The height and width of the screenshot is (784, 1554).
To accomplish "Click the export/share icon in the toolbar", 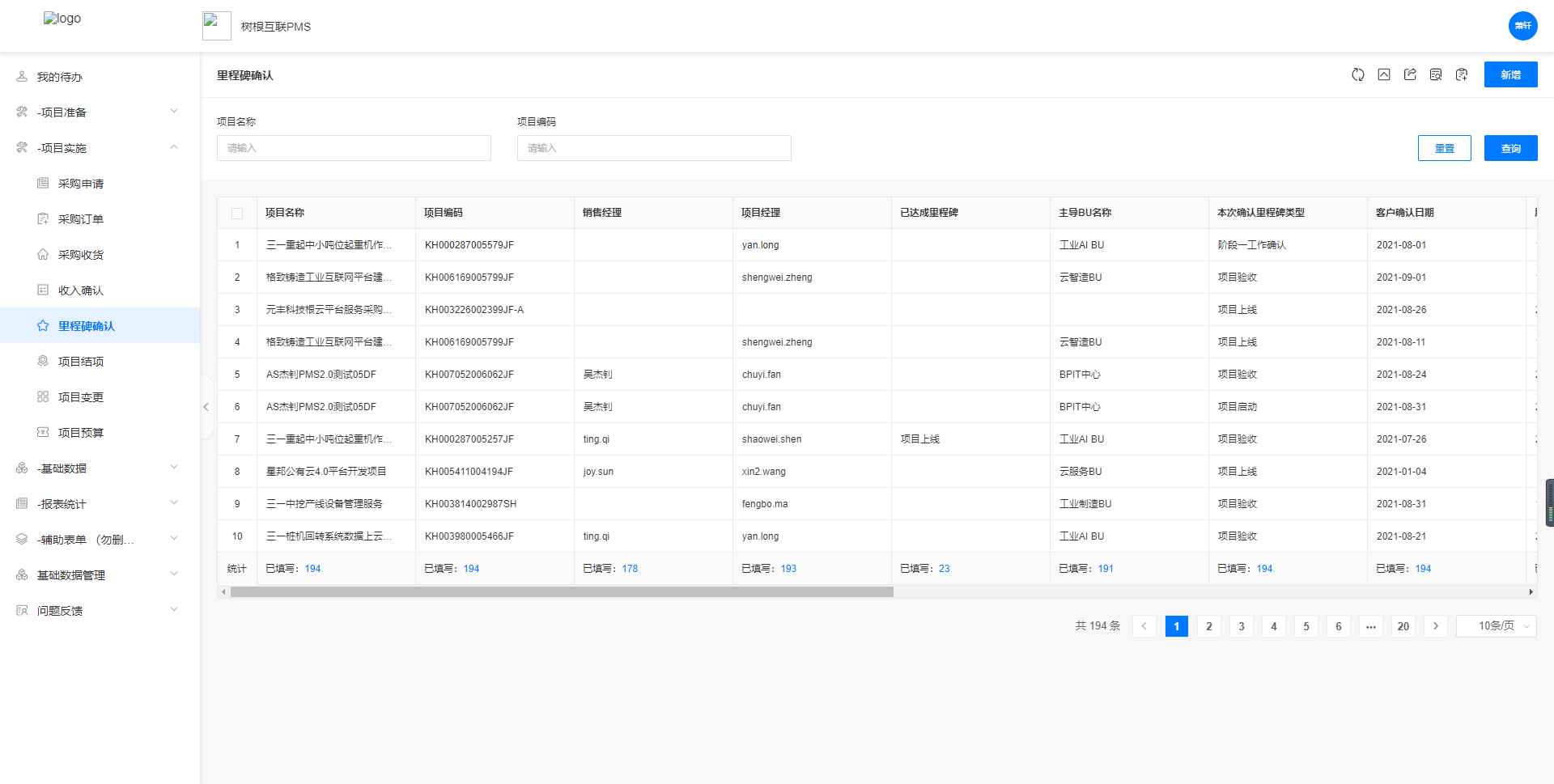I will 1410,74.
